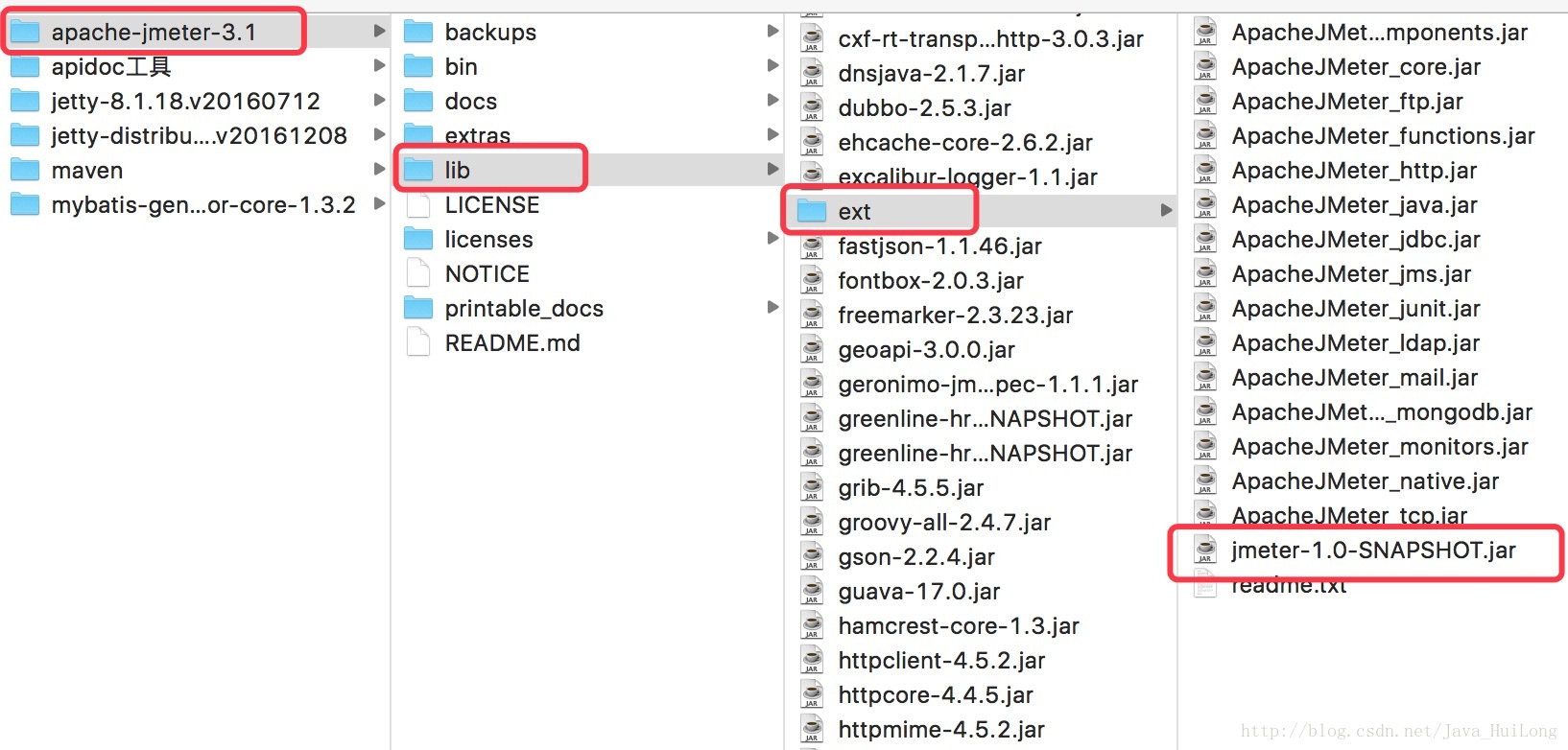The height and width of the screenshot is (750, 1568).
Task: Click the dnsjava-2.1.7.jar file icon
Action: [x=812, y=73]
